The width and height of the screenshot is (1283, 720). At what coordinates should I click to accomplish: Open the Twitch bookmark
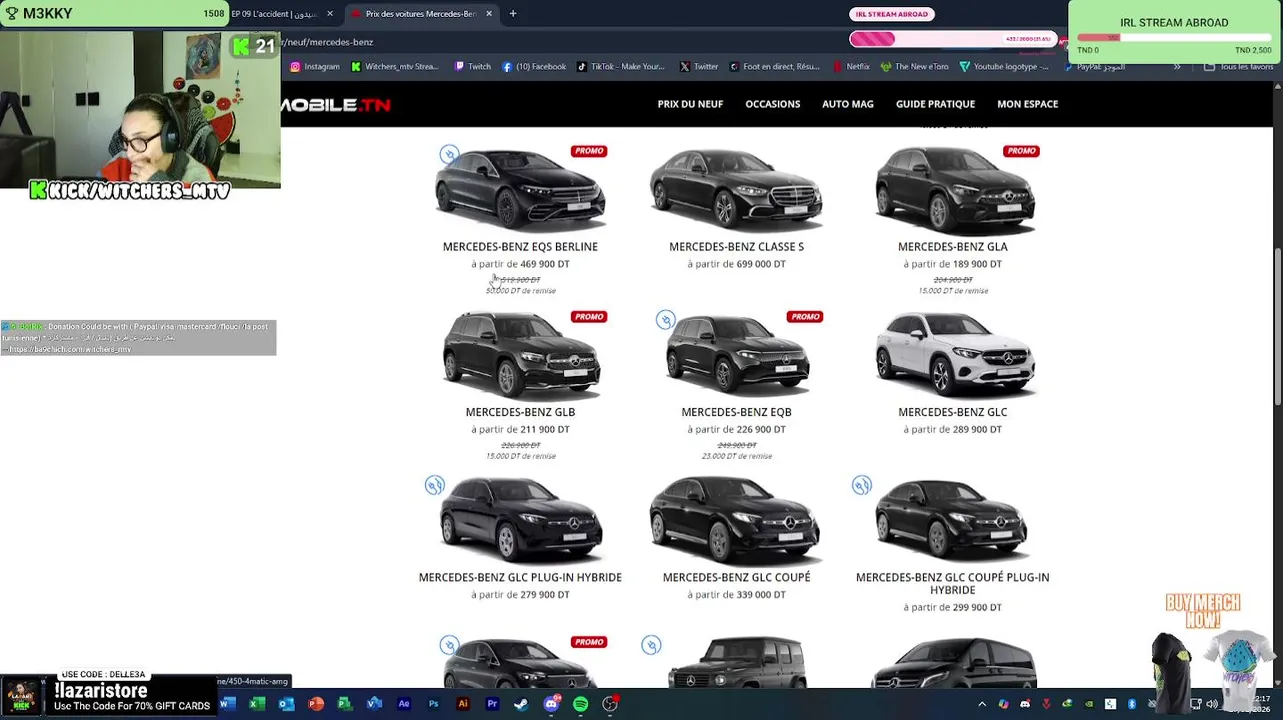tap(473, 67)
